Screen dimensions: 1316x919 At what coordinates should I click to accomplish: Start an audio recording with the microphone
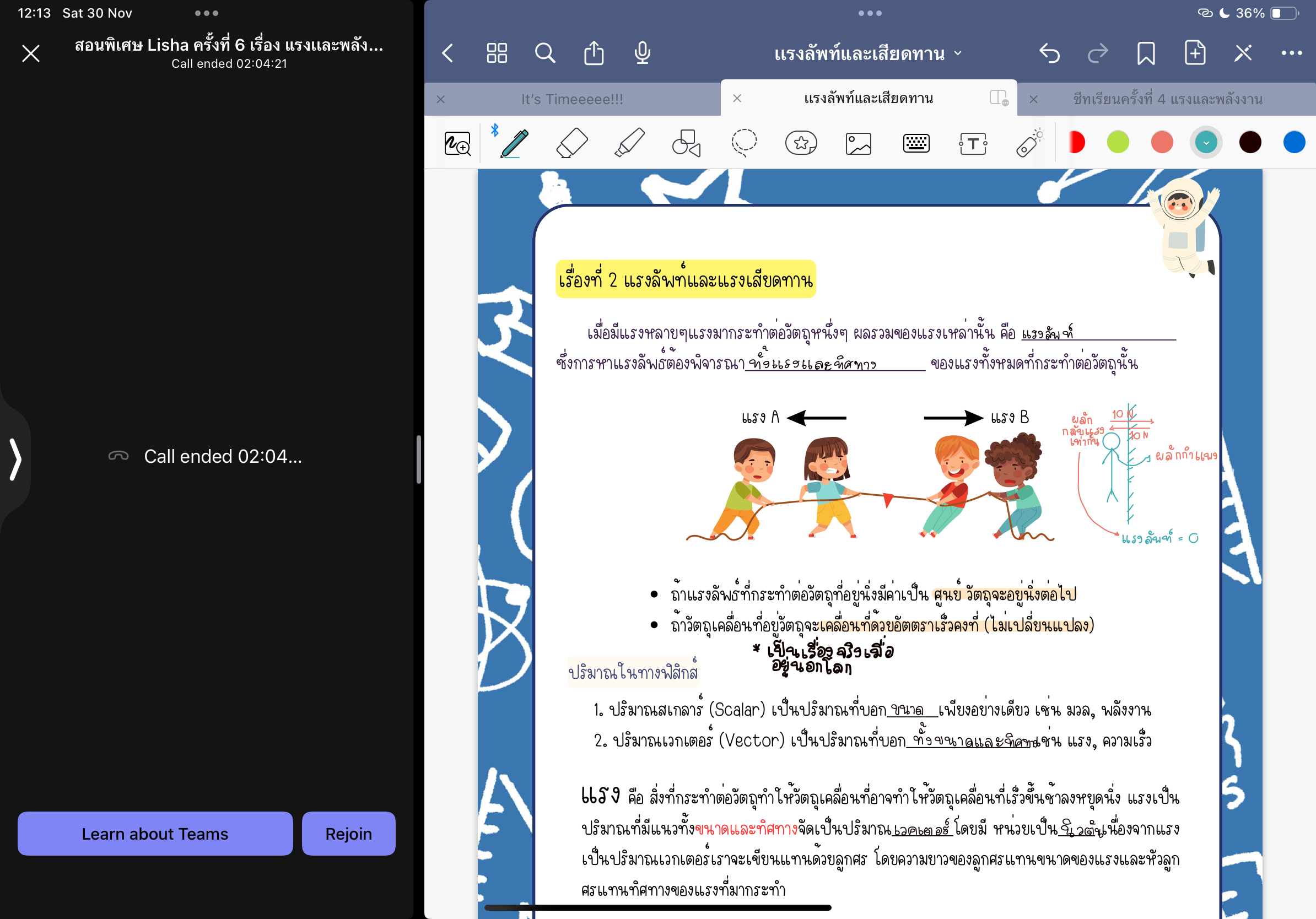click(x=641, y=53)
